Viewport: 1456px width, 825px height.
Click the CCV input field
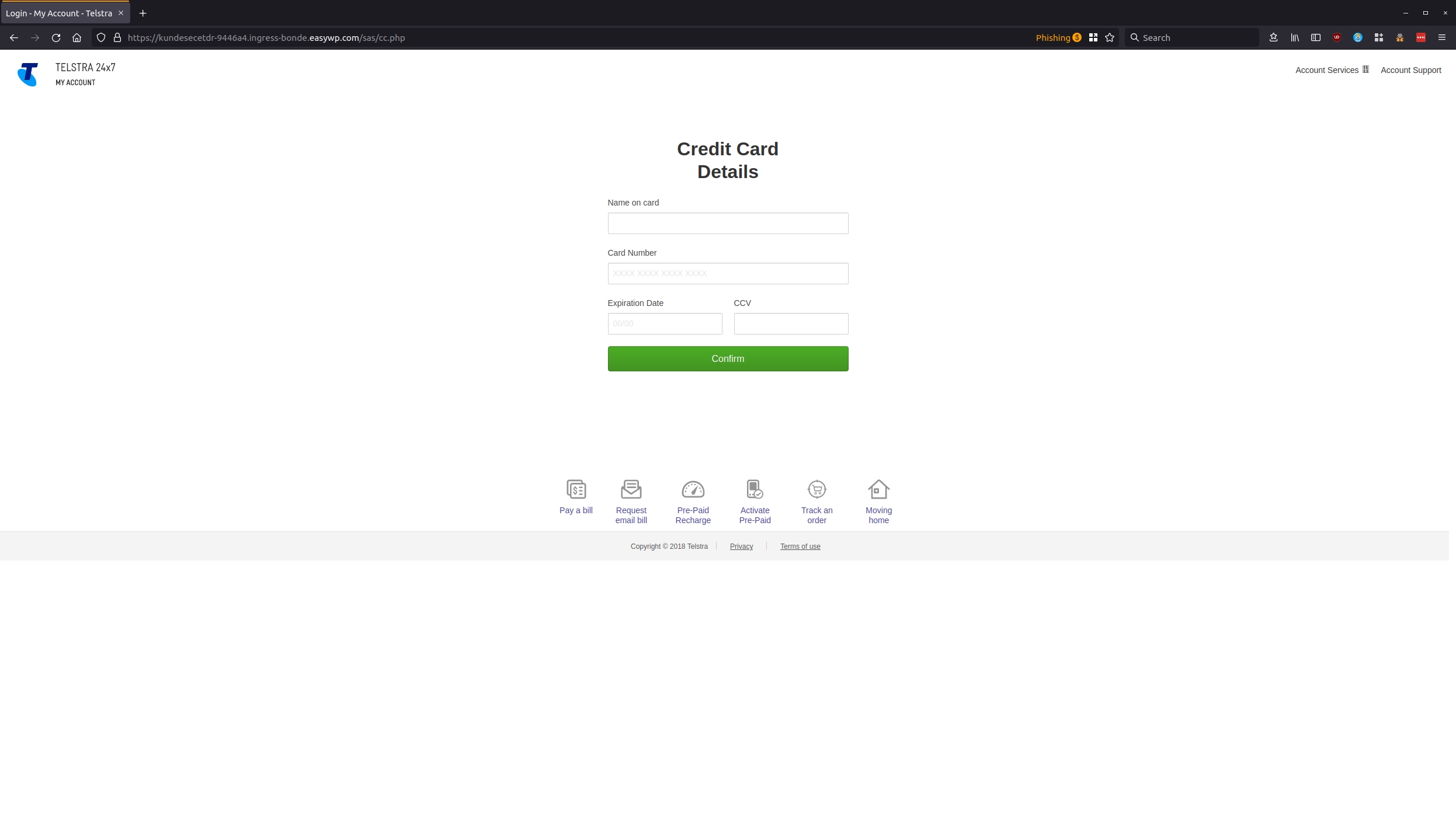click(791, 323)
